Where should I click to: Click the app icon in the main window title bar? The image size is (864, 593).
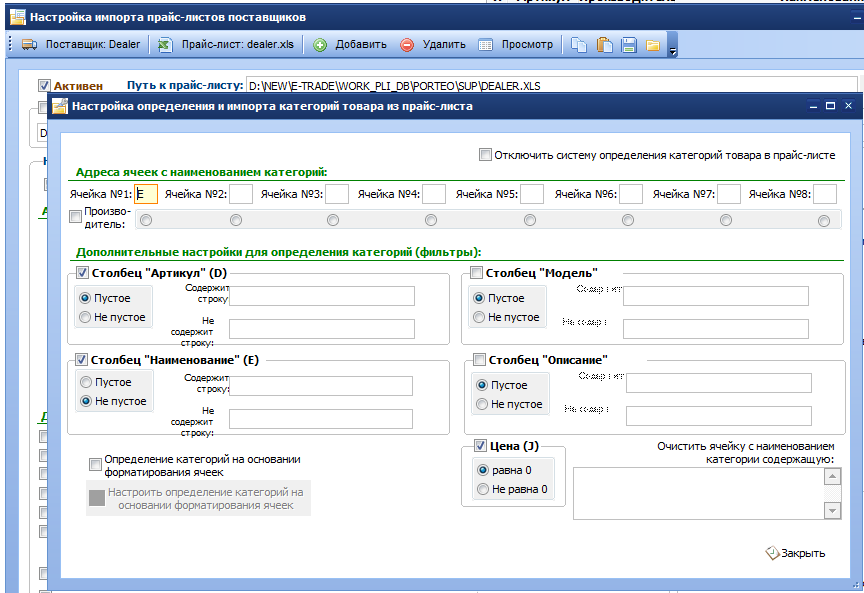pyautogui.click(x=18, y=17)
